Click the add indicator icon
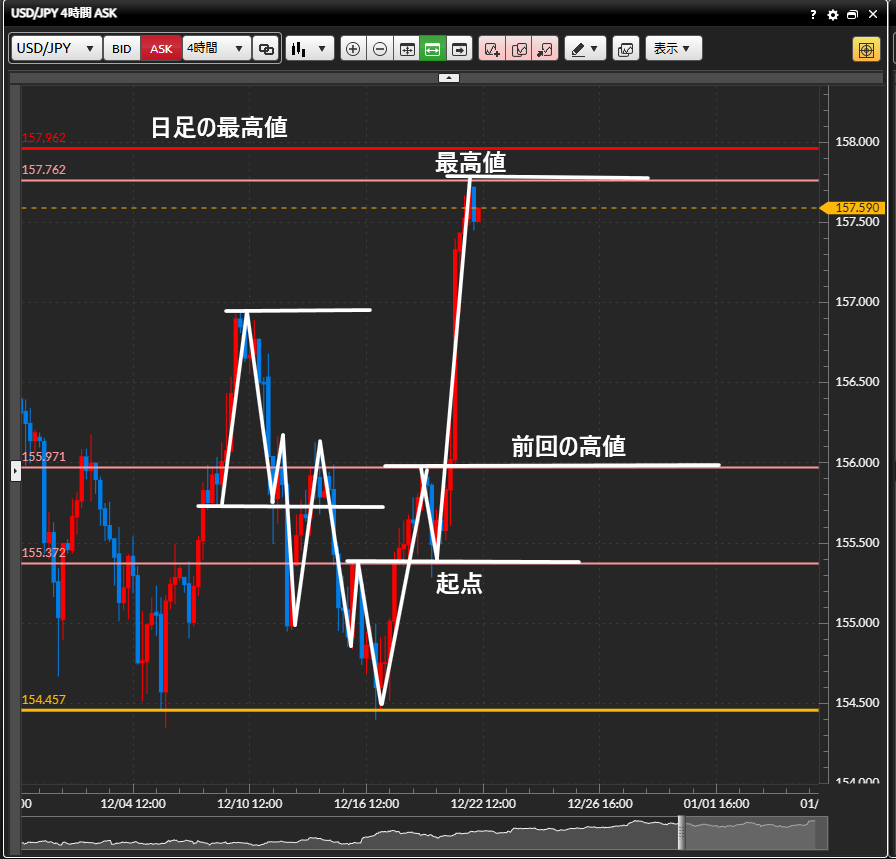Viewport: 896px width, 859px height. [492, 49]
